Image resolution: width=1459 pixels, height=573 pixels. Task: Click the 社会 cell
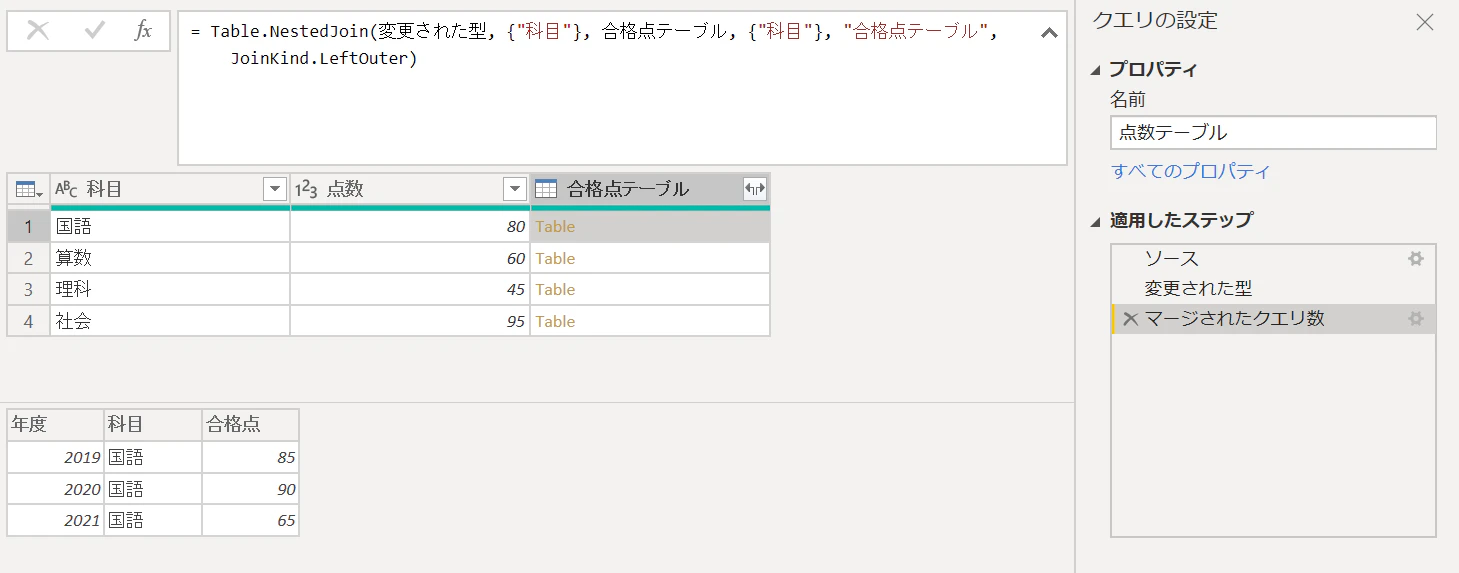(170, 321)
